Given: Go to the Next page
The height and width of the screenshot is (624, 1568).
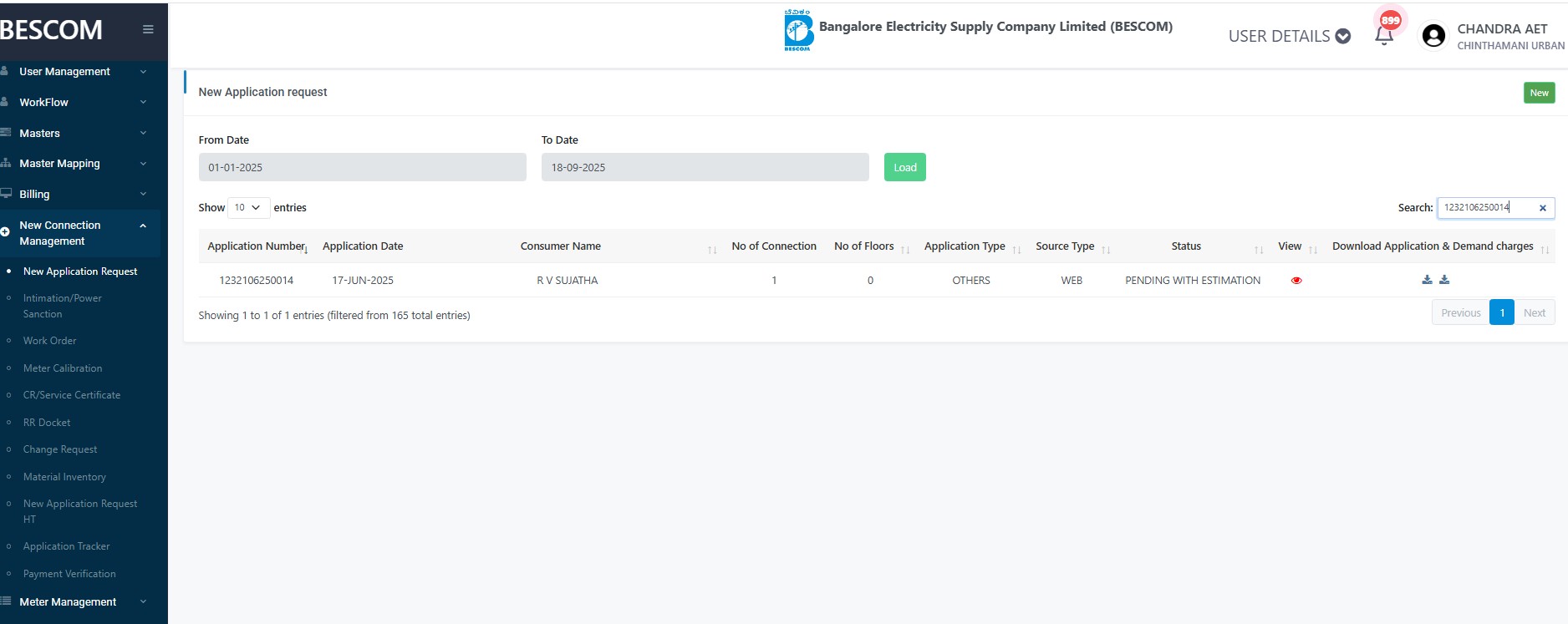Looking at the screenshot, I should click(x=1535, y=312).
